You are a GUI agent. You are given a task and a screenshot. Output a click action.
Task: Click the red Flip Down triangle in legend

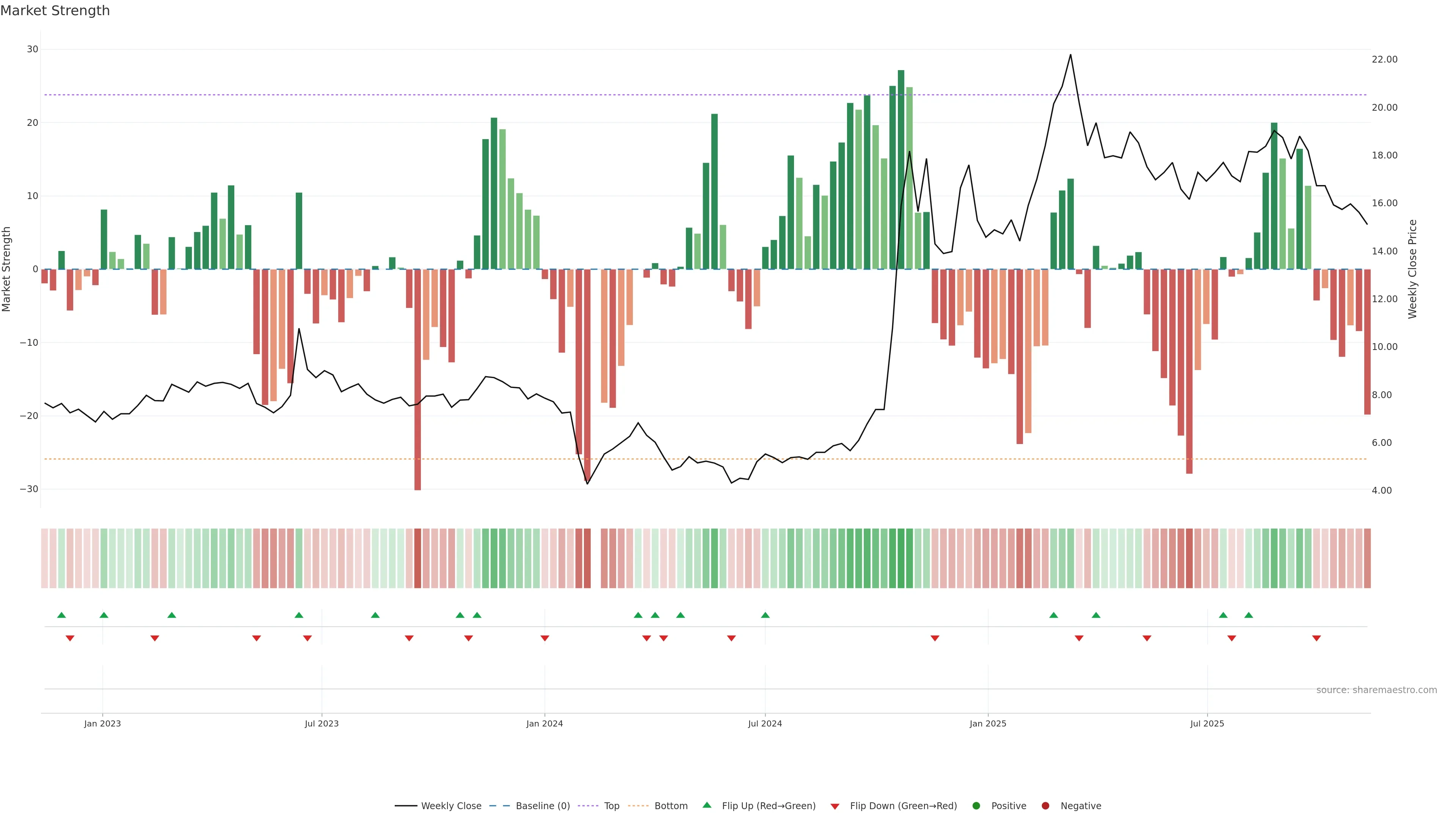834,806
